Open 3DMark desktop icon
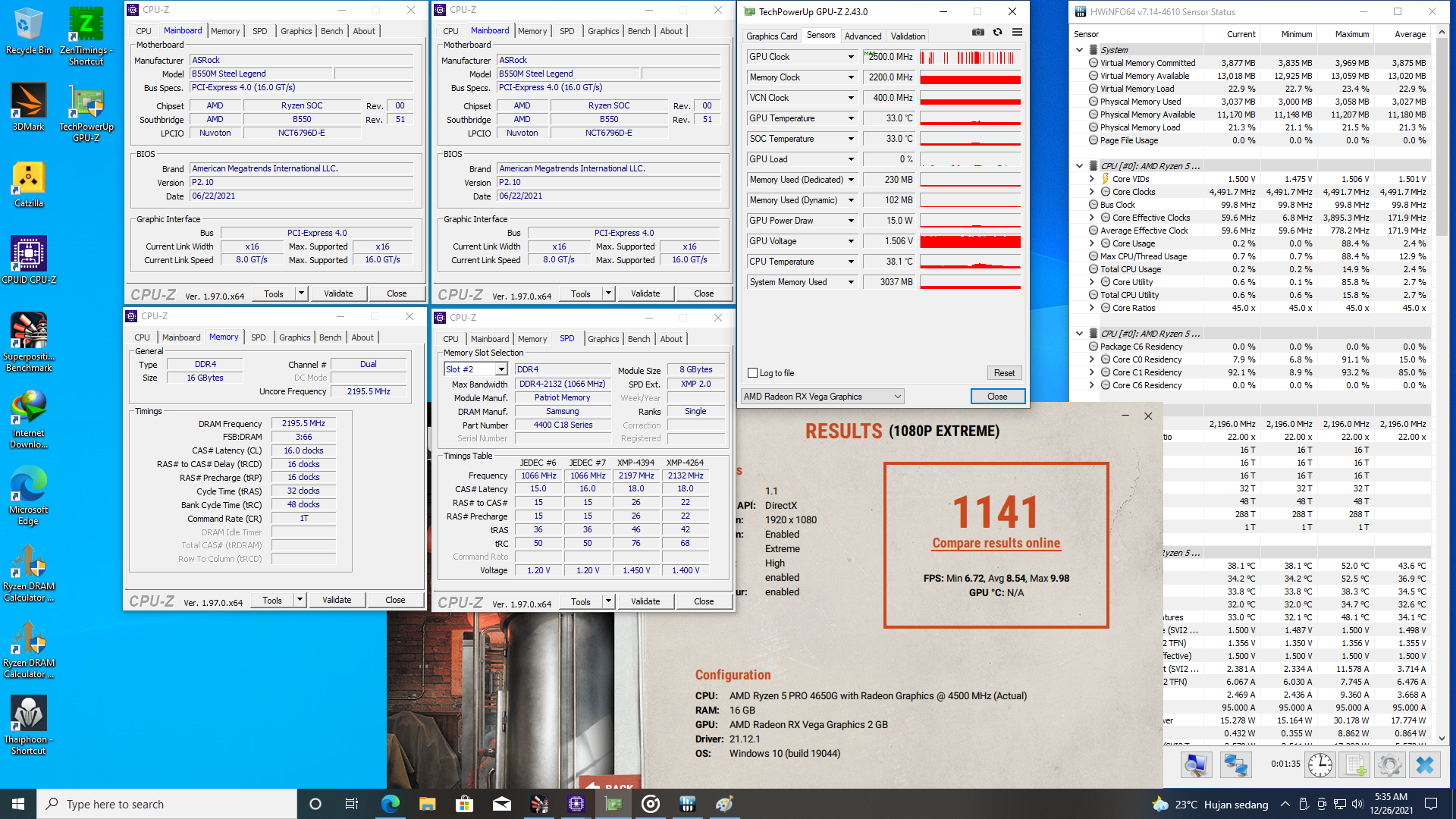This screenshot has height=819, width=1456. (29, 107)
